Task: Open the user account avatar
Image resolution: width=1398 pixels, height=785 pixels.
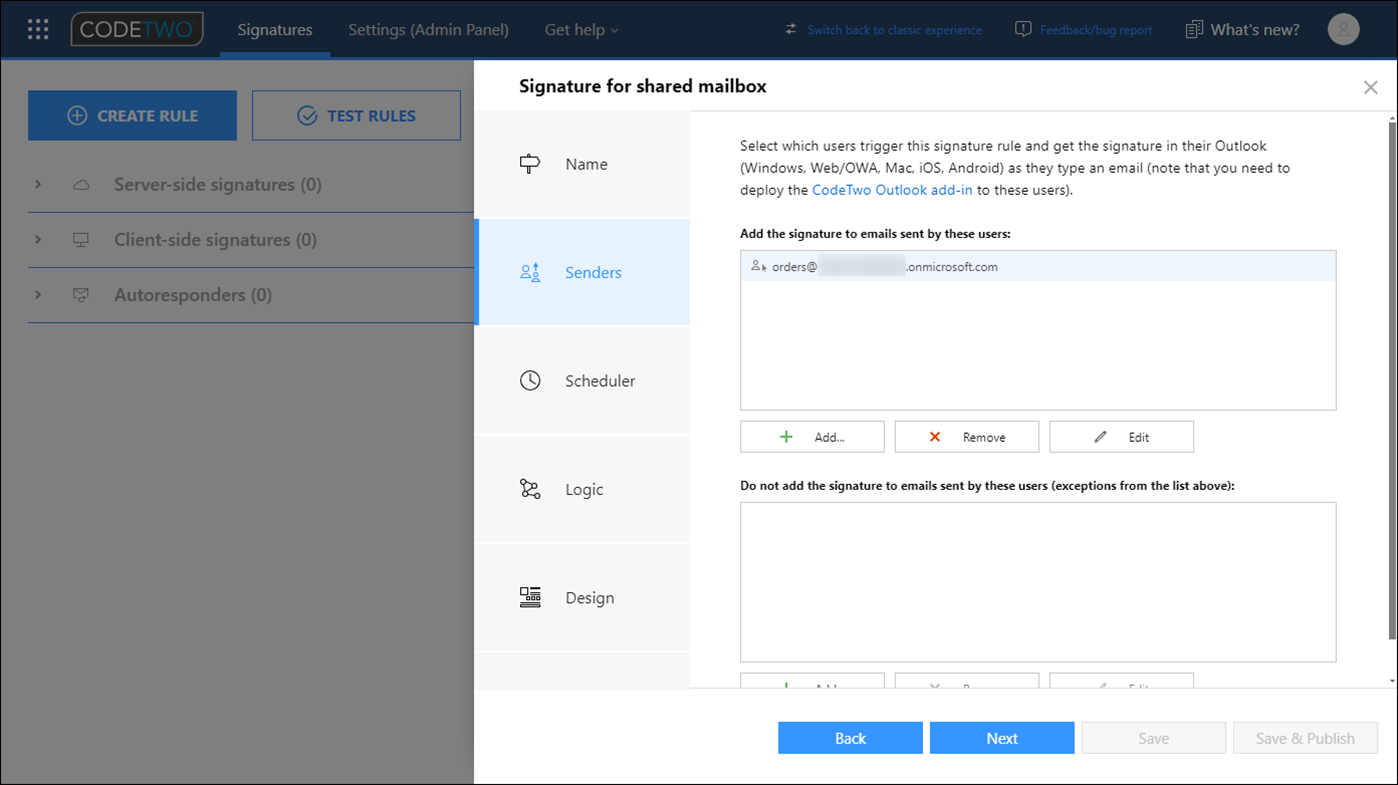Action: coord(1343,29)
